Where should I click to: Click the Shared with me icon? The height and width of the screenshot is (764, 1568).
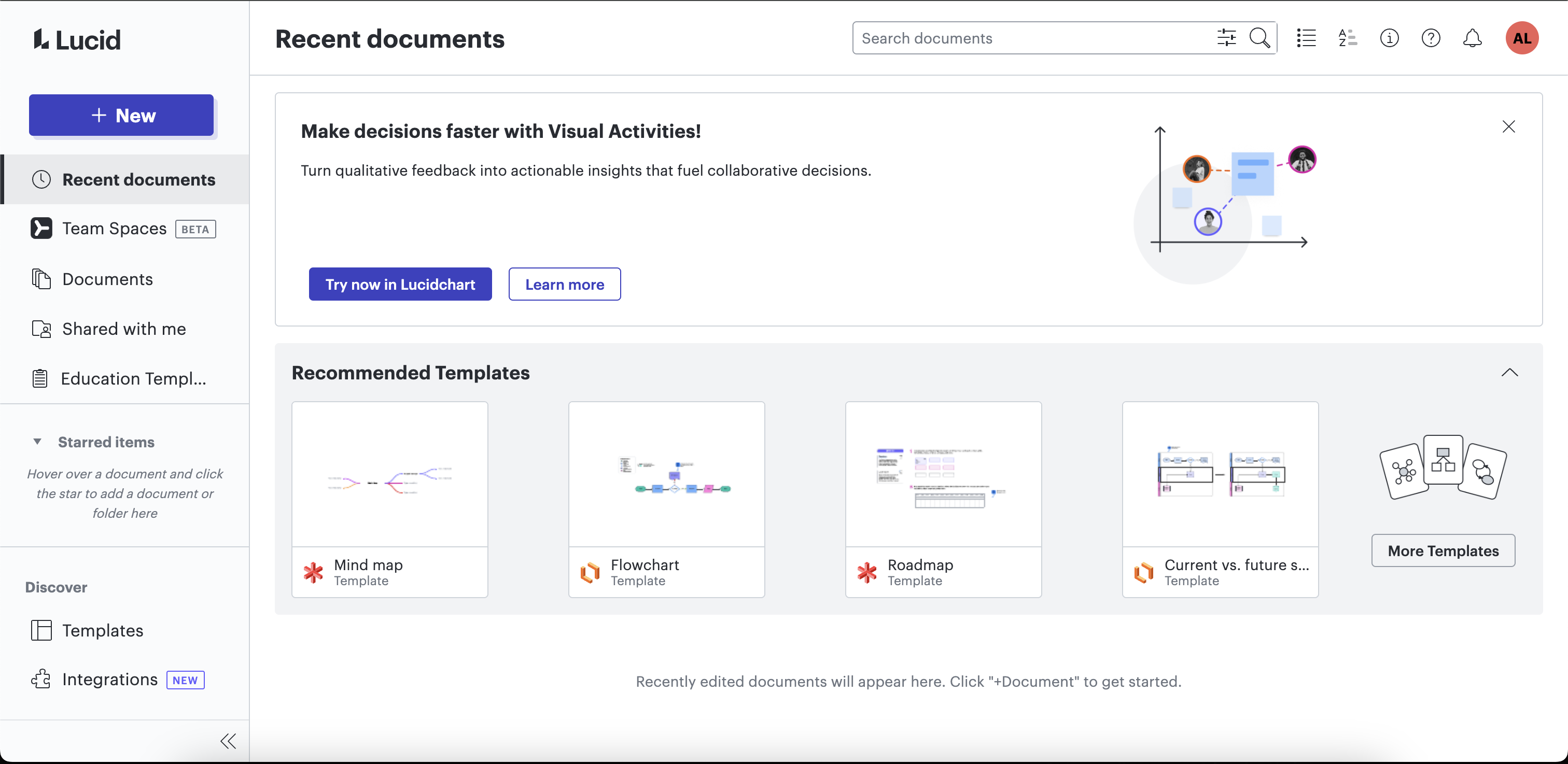click(x=41, y=329)
